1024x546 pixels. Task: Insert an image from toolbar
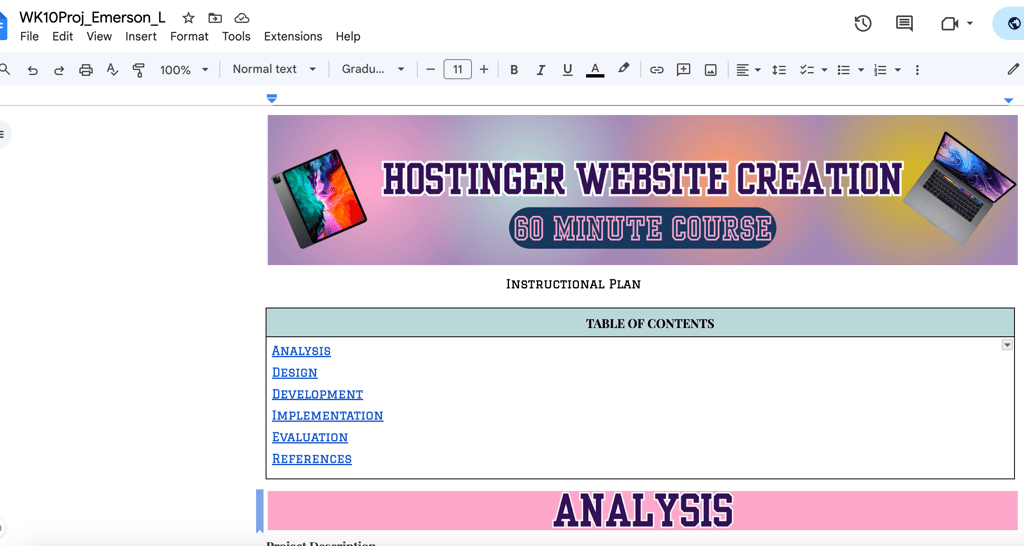(711, 70)
